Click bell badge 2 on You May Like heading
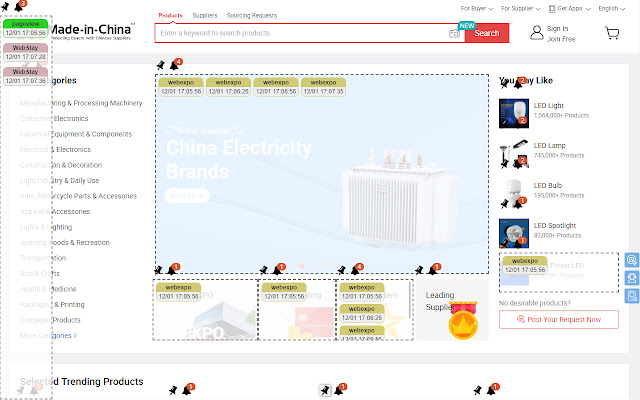 (520, 83)
